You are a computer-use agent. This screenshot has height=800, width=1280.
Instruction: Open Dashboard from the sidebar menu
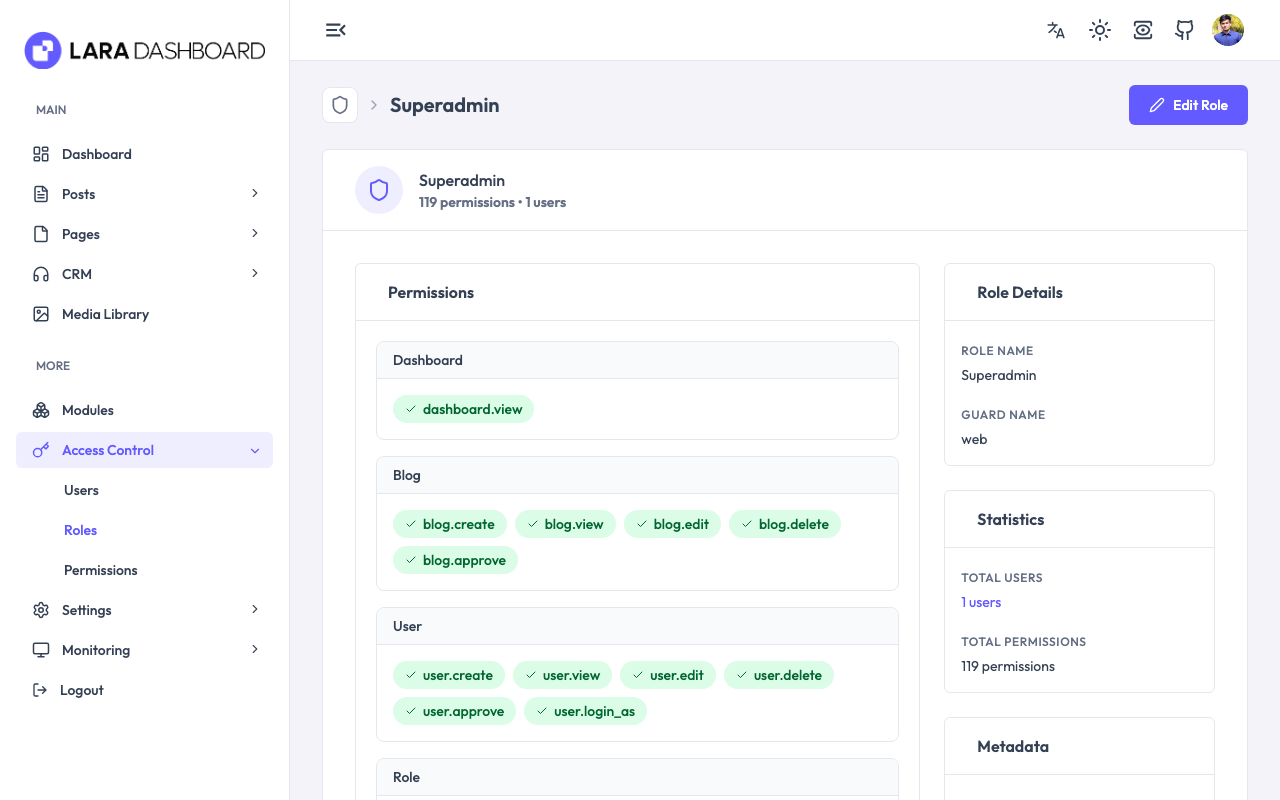(x=144, y=154)
